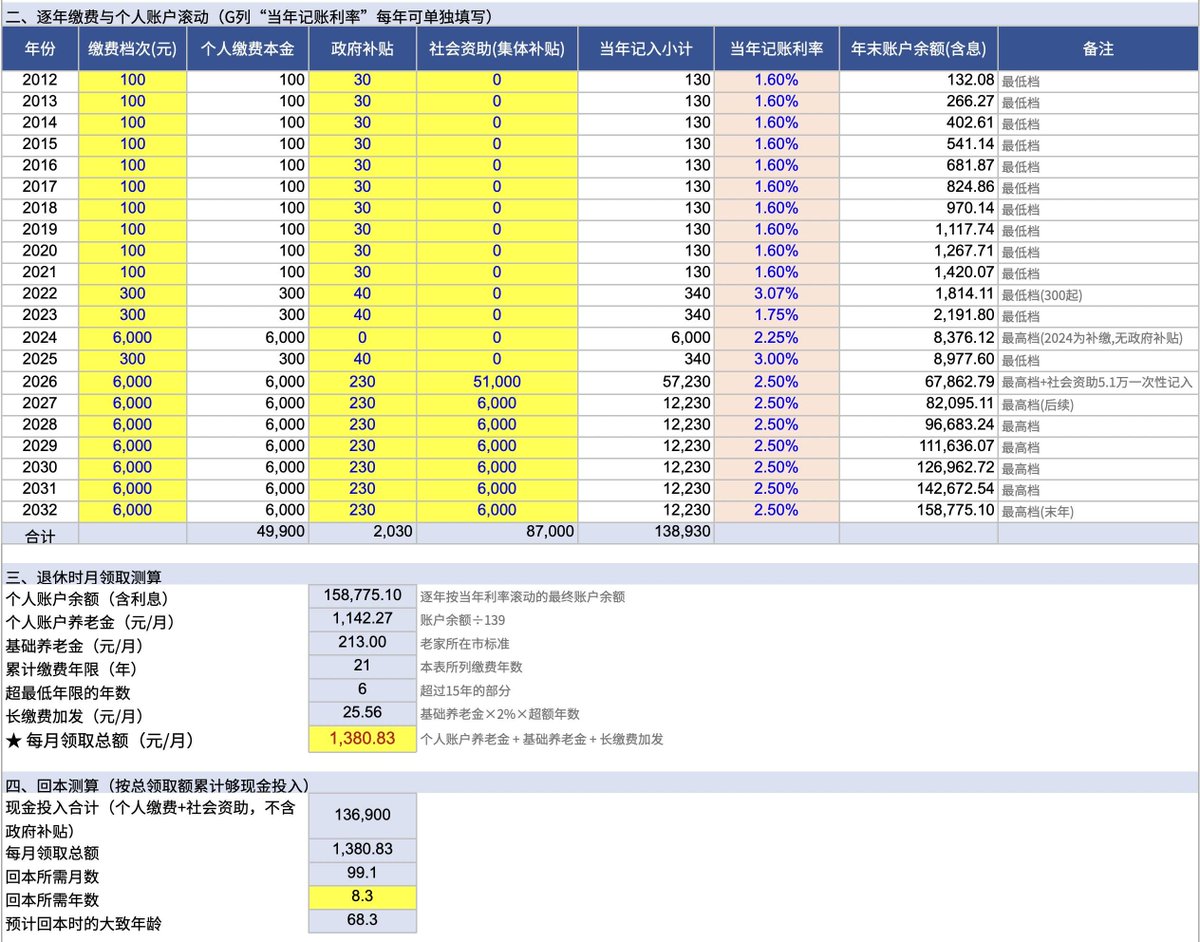Screen dimensions: 1200x942
Task: Click the total 2,030 cell
Action: point(362,532)
